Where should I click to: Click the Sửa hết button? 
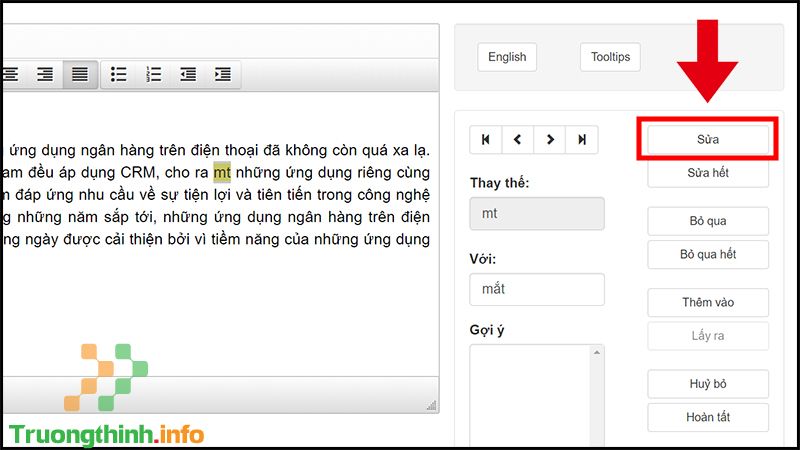coord(708,173)
